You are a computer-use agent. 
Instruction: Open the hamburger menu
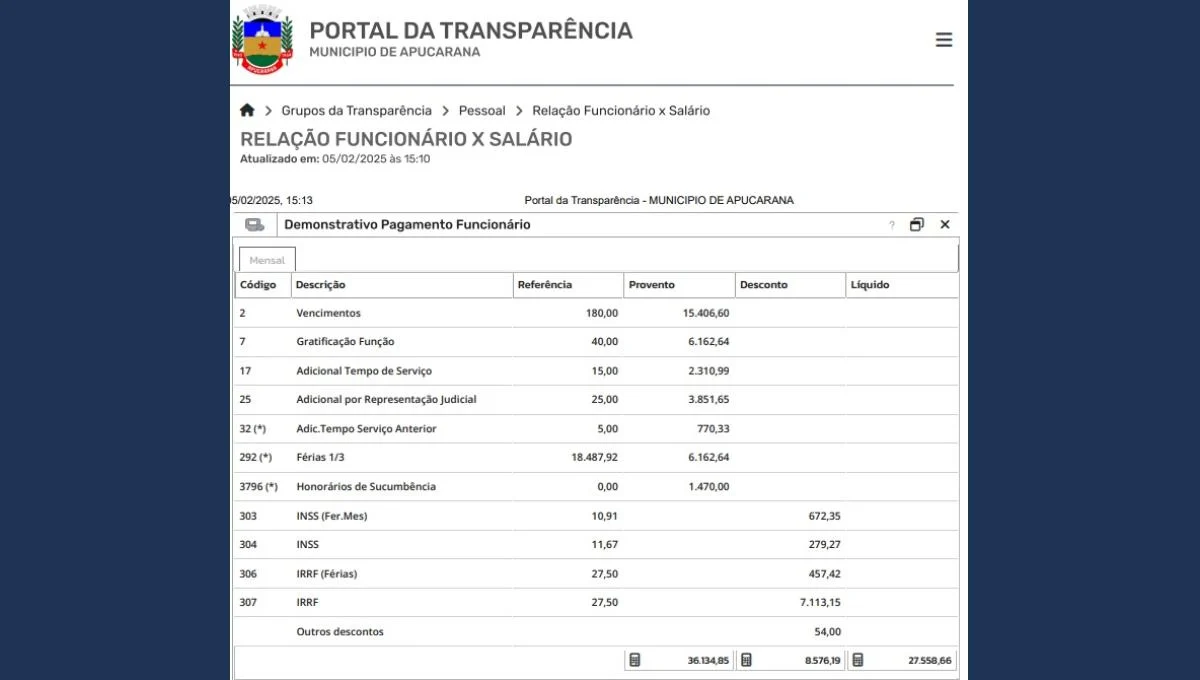click(x=943, y=40)
